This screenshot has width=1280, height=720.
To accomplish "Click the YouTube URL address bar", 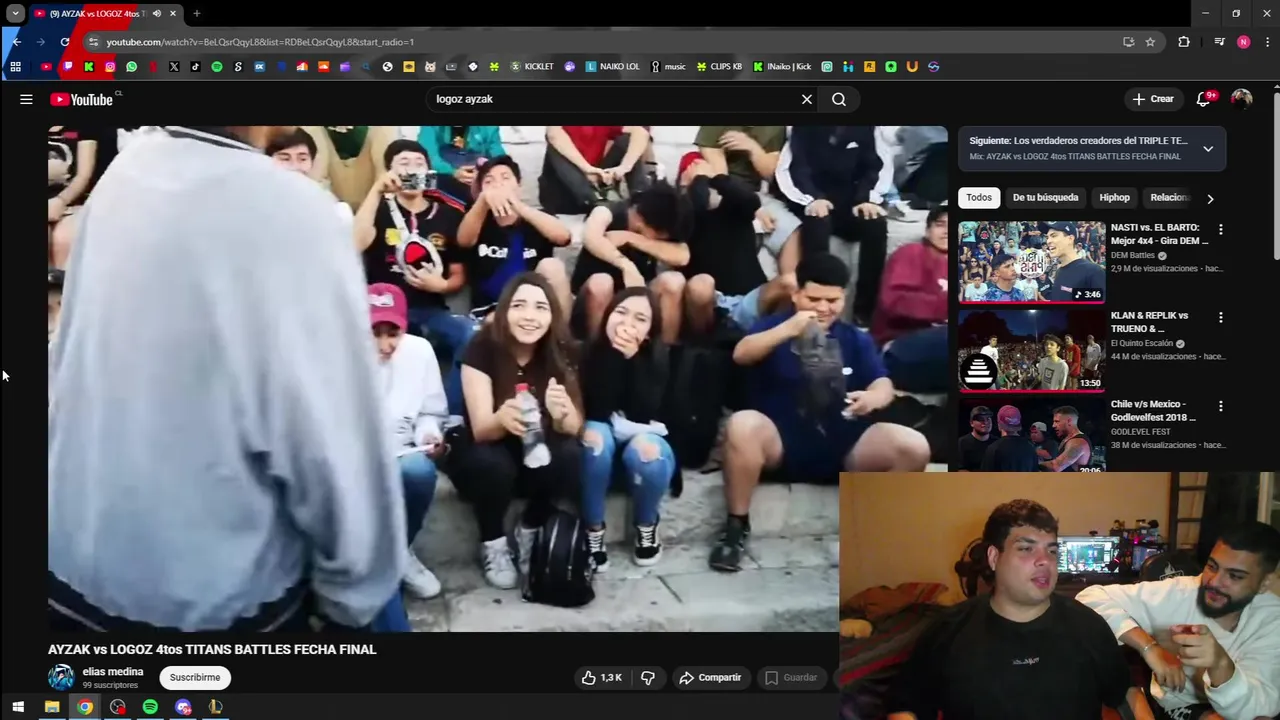I will coord(600,42).
